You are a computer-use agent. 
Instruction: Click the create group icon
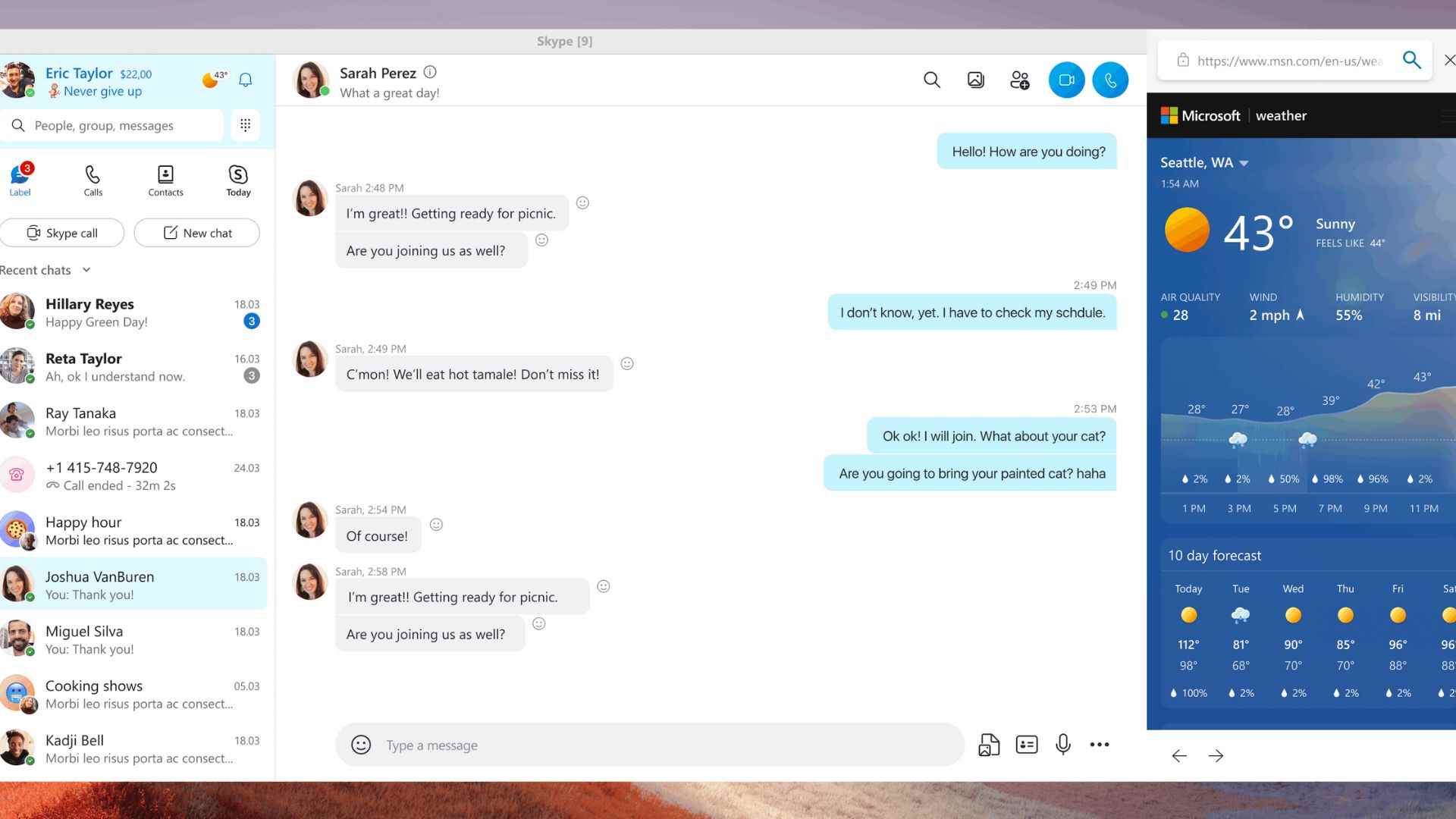(1019, 79)
